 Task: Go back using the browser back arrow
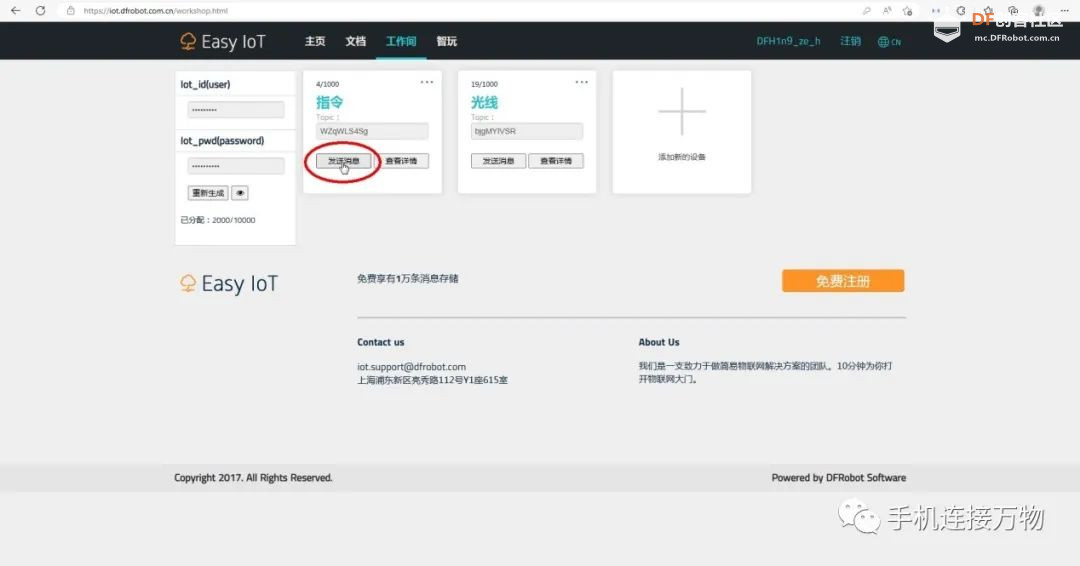pyautogui.click(x=15, y=11)
